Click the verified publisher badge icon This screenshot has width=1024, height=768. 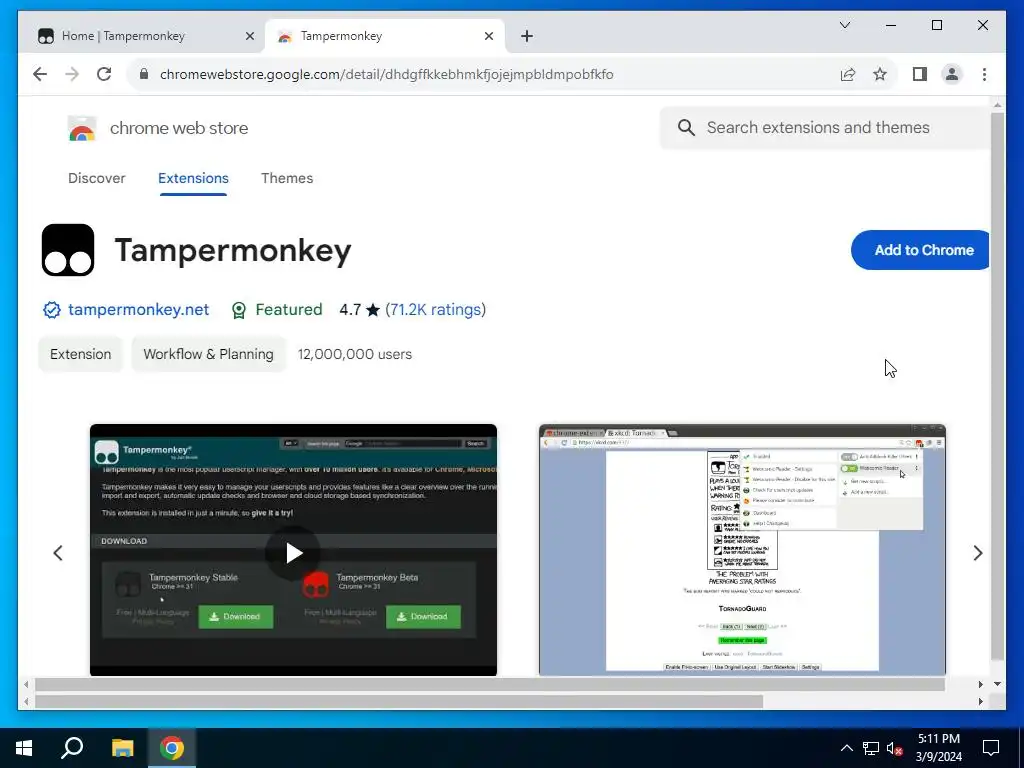[52, 310]
